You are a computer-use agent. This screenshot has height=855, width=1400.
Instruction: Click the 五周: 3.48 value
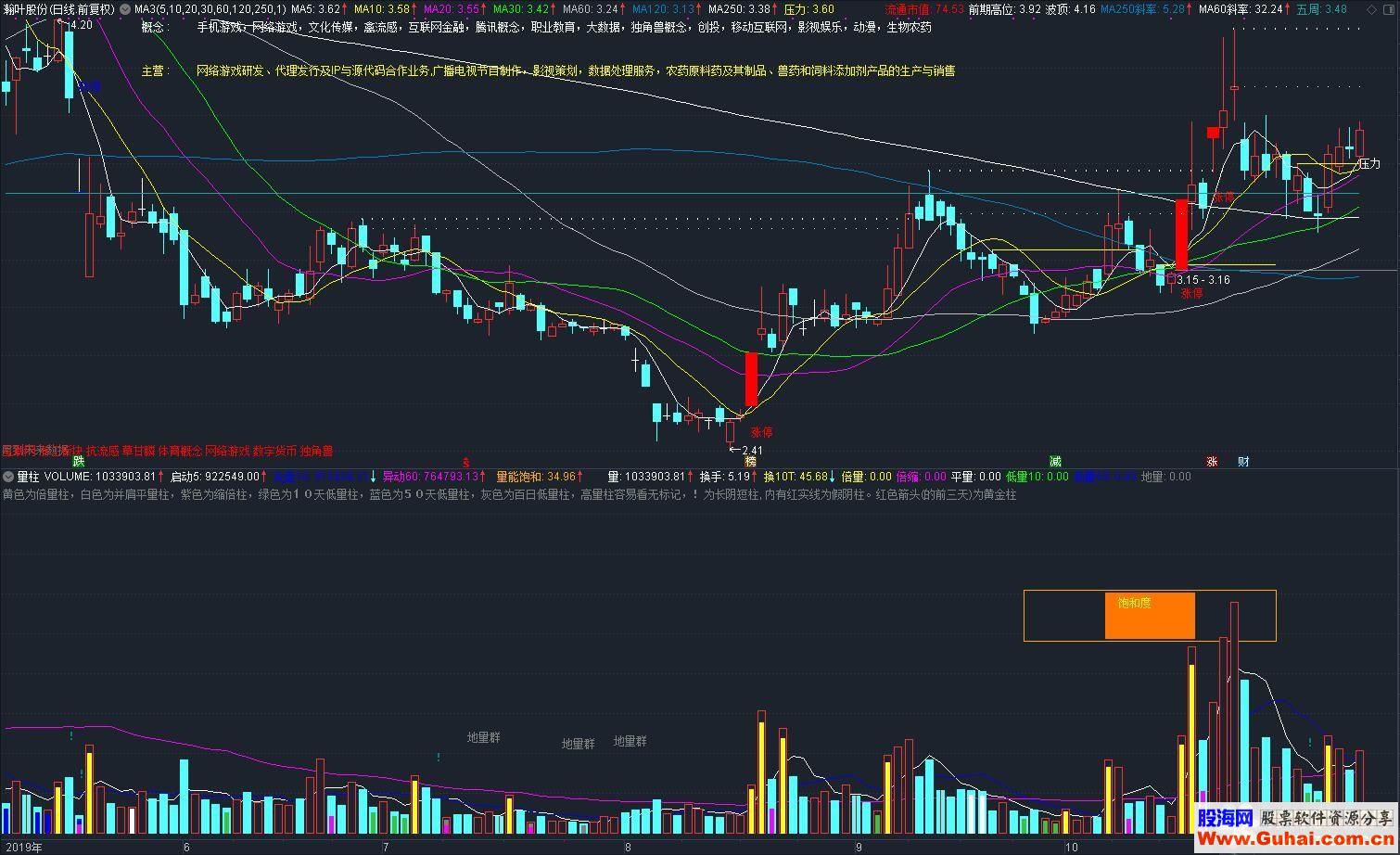click(1321, 9)
